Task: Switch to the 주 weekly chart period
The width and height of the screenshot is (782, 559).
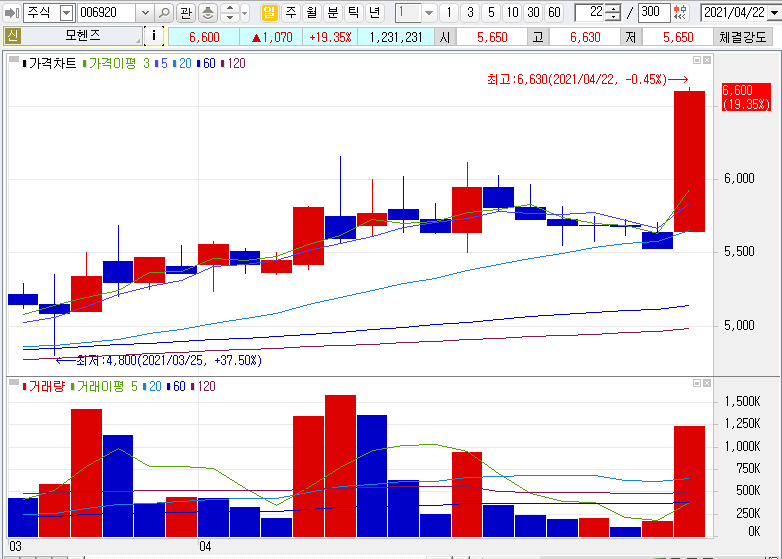Action: coord(291,12)
